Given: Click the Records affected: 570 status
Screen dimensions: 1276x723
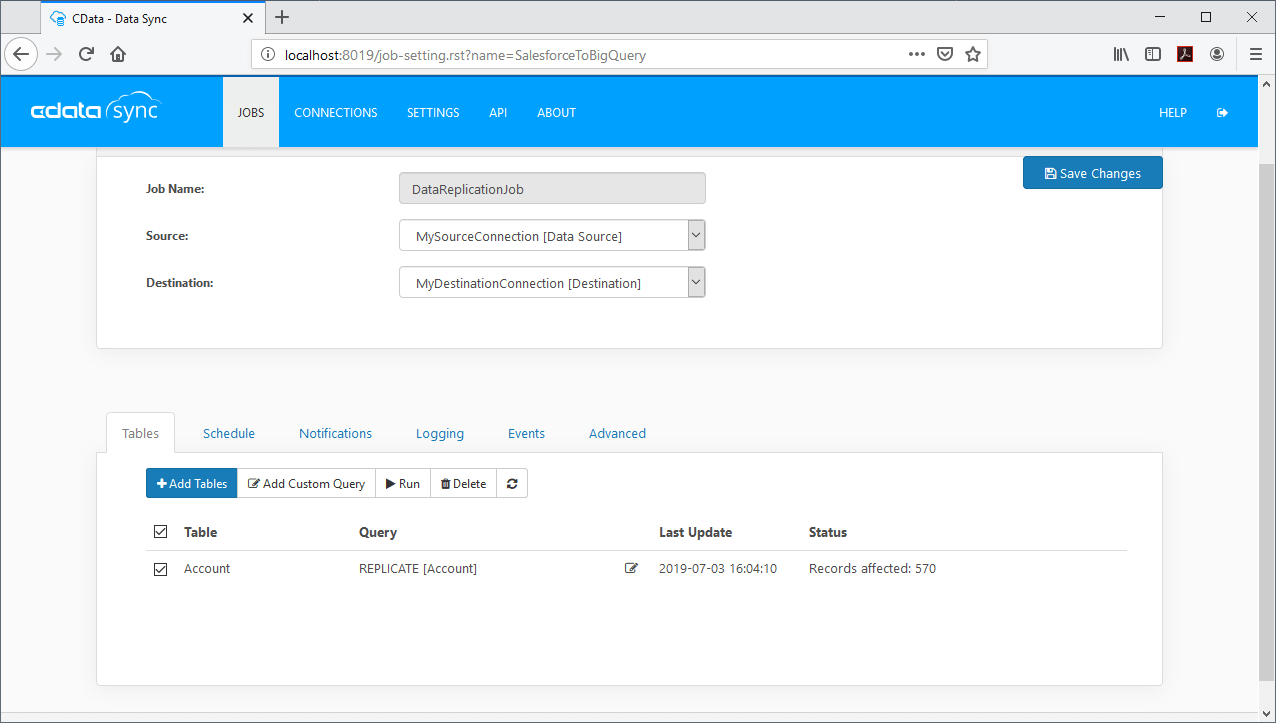Looking at the screenshot, I should (872, 568).
